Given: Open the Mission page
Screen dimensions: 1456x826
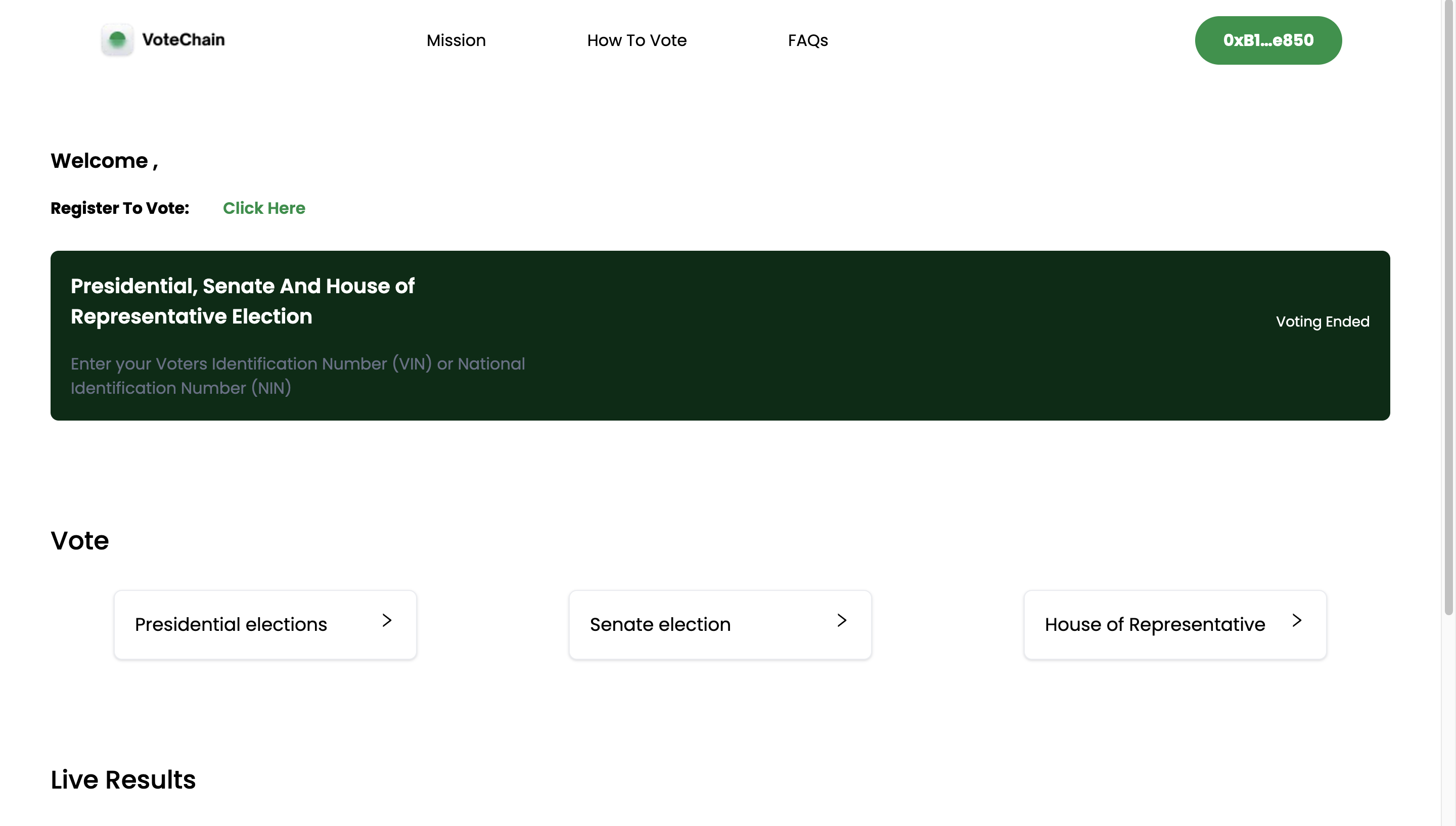Looking at the screenshot, I should pyautogui.click(x=456, y=40).
